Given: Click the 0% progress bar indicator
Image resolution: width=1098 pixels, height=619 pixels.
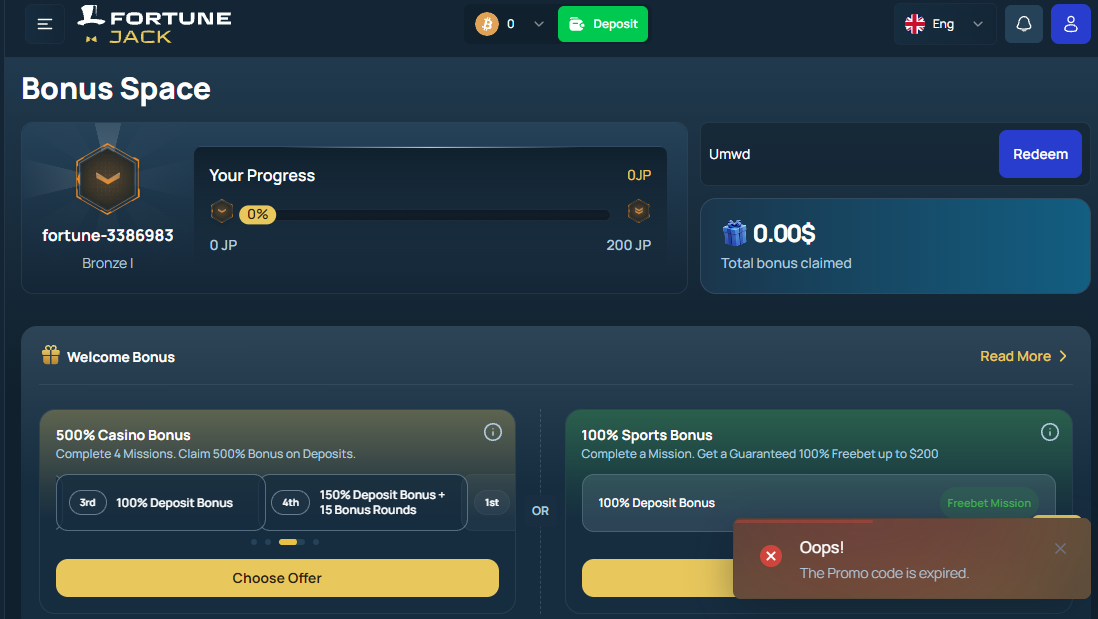Looking at the screenshot, I should coord(258,214).
